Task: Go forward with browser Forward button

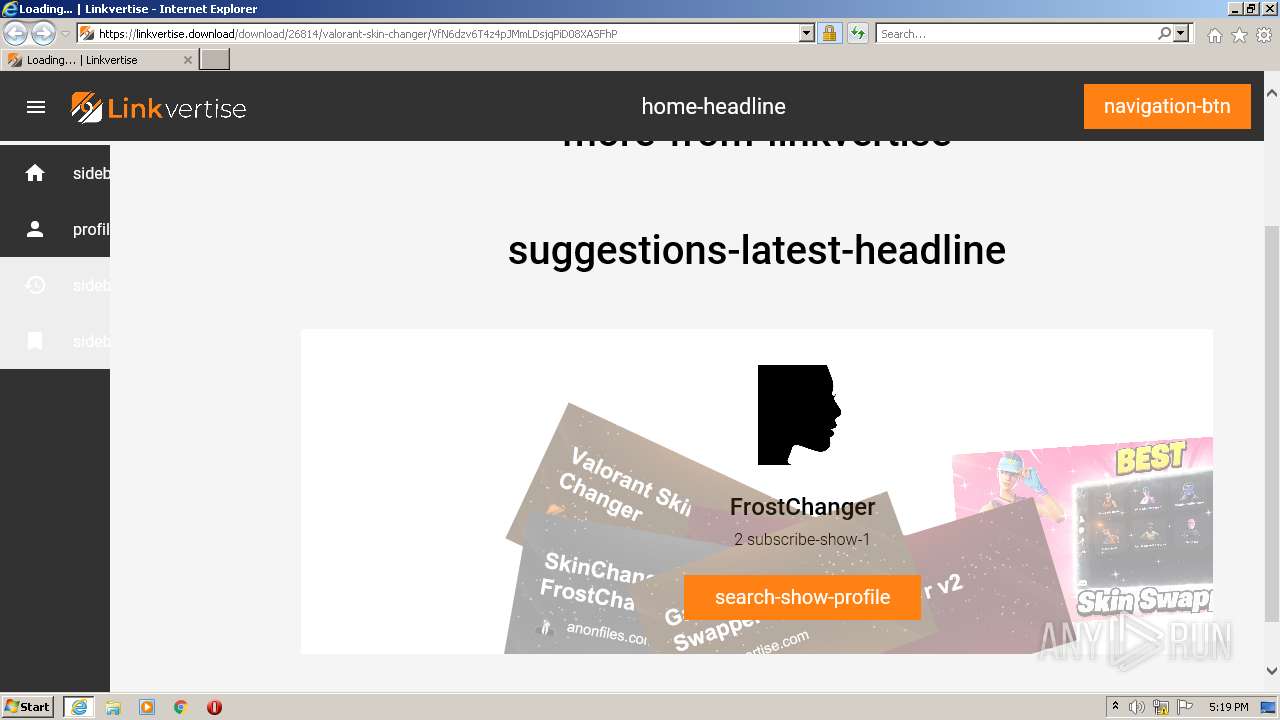Action: click(x=43, y=33)
